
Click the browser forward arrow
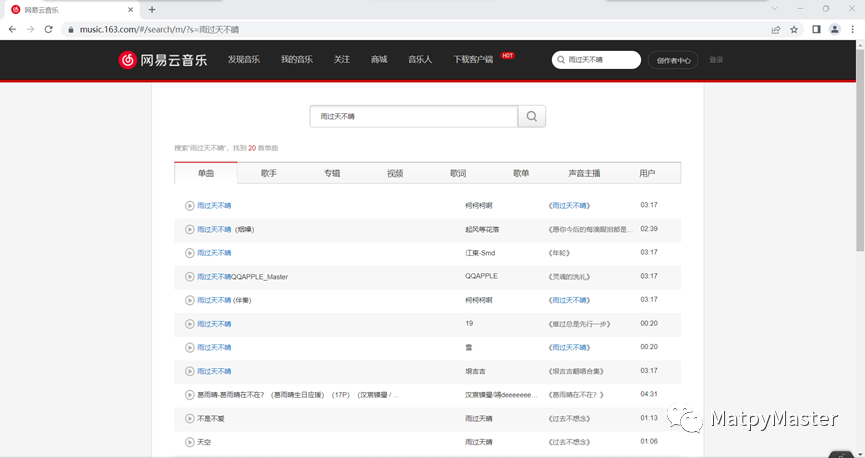coord(30,29)
